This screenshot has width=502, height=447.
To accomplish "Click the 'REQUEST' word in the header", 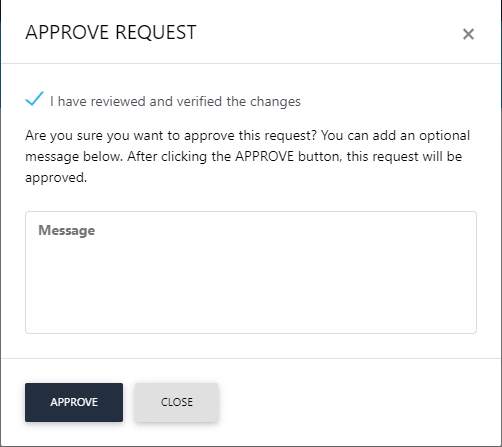I will point(156,33).
